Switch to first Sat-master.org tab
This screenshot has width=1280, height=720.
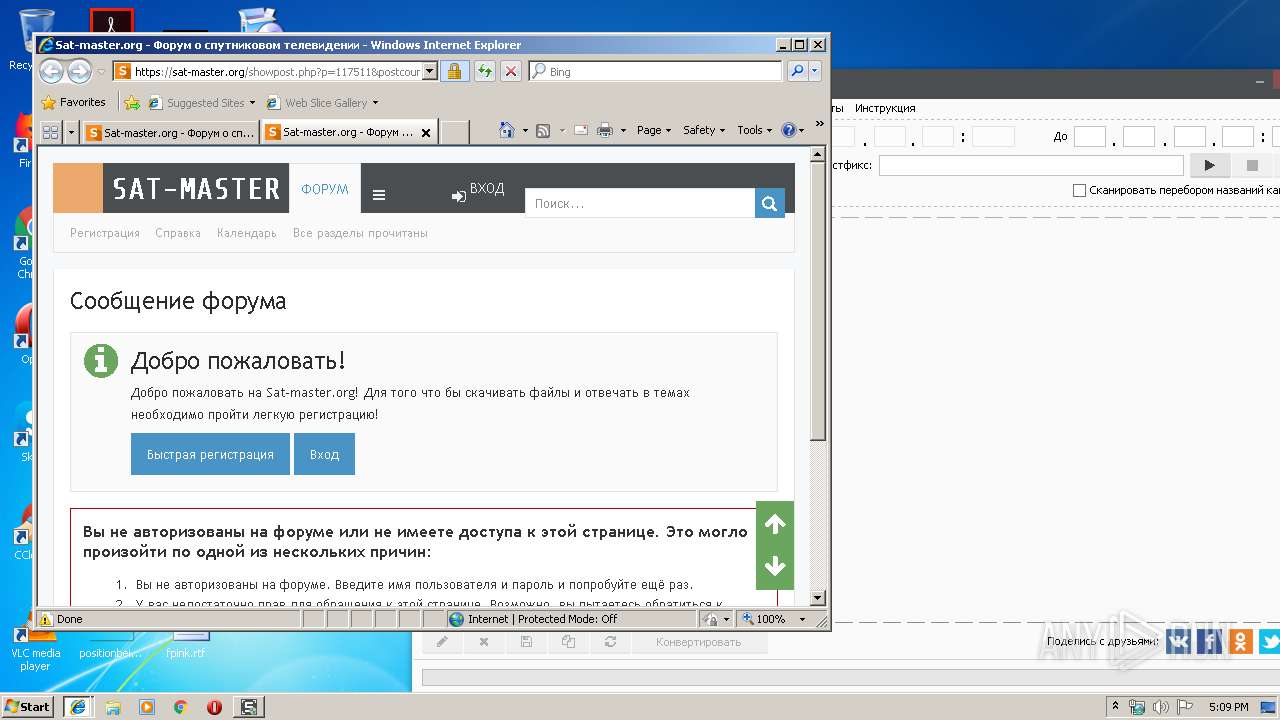coord(170,132)
